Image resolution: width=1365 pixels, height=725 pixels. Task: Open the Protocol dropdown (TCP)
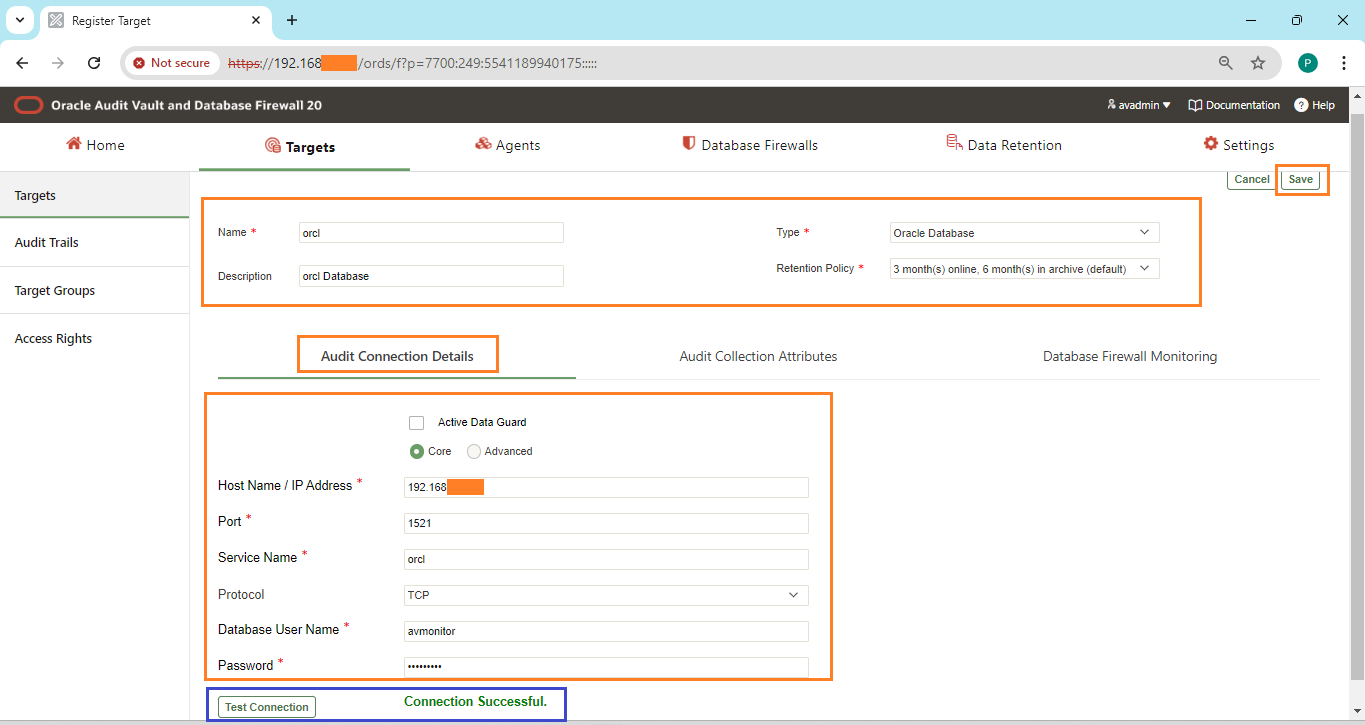606,595
